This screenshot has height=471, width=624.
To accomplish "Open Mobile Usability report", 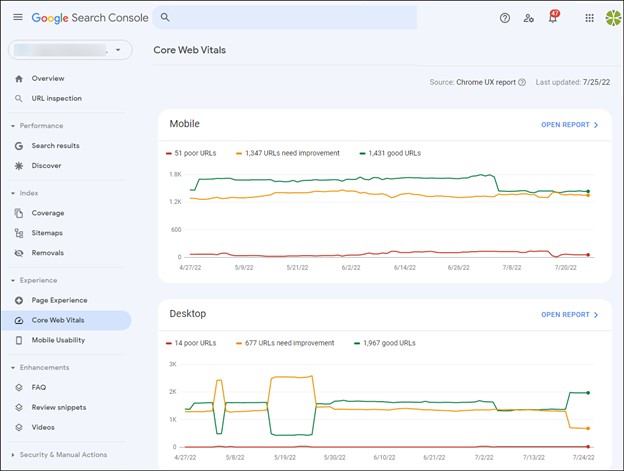I will (x=58, y=340).
